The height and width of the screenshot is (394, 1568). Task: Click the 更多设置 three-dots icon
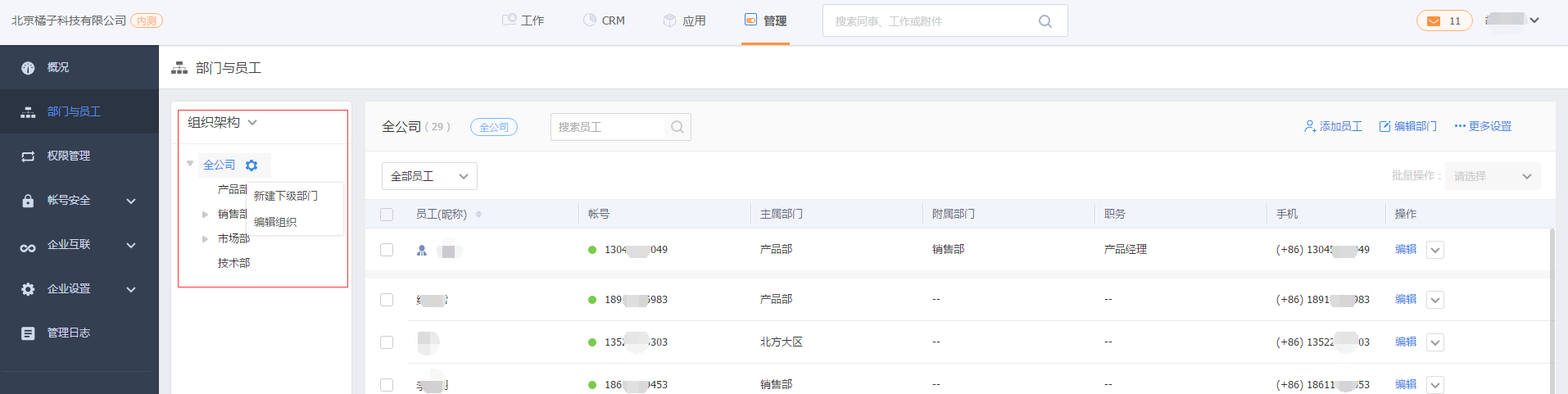(1460, 126)
